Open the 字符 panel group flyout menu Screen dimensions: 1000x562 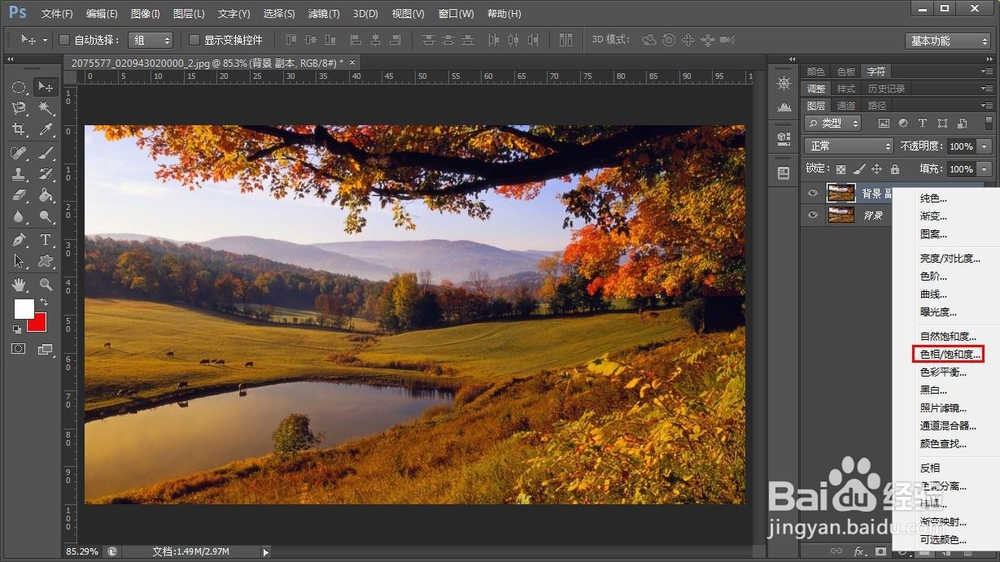[987, 71]
